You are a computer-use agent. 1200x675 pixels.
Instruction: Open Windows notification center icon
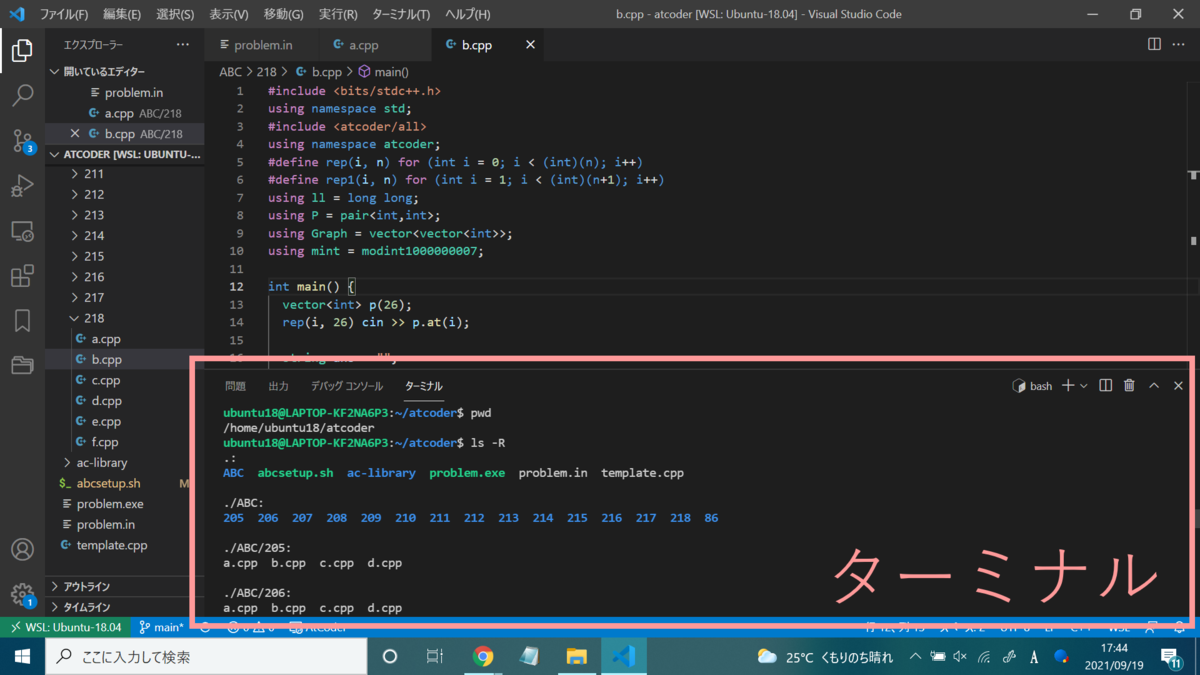tap(1171, 657)
